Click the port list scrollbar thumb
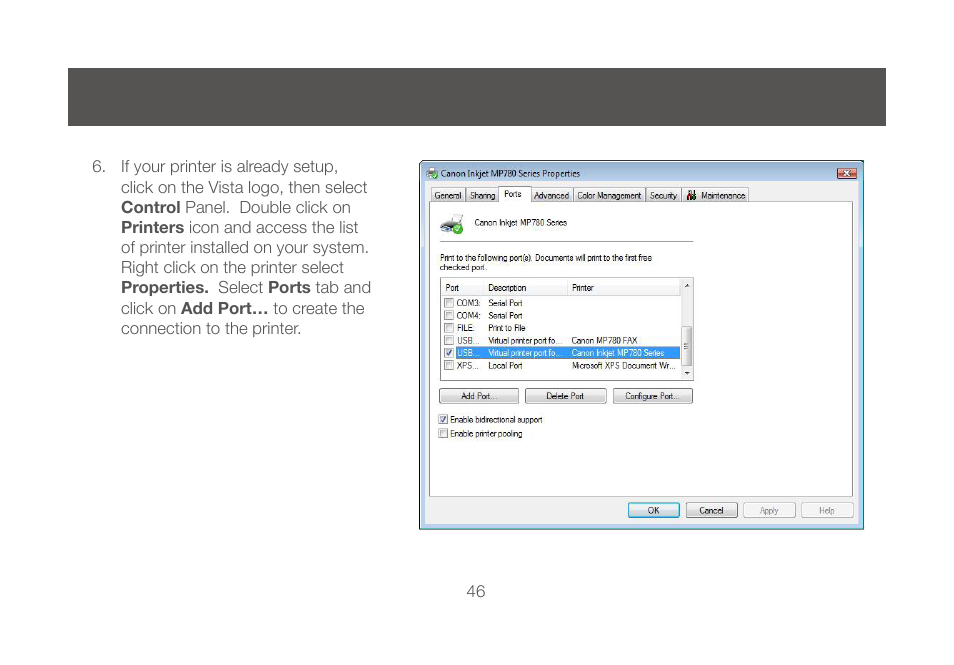954x665 pixels. tap(687, 346)
